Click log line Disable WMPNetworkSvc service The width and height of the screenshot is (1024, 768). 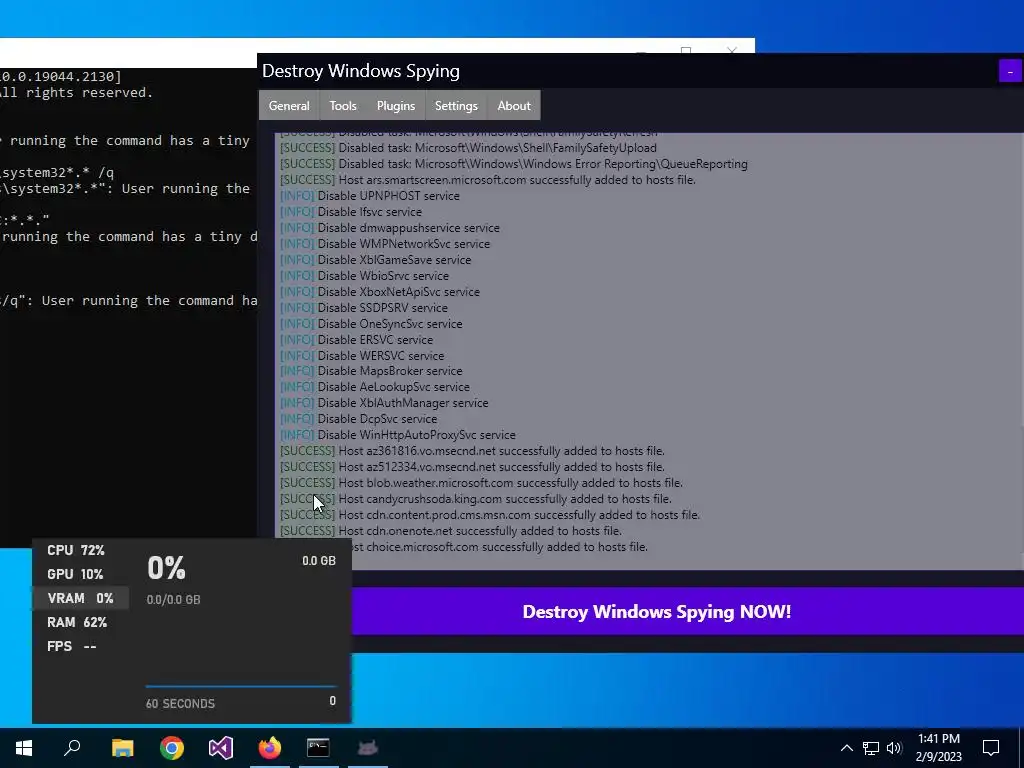(385, 244)
